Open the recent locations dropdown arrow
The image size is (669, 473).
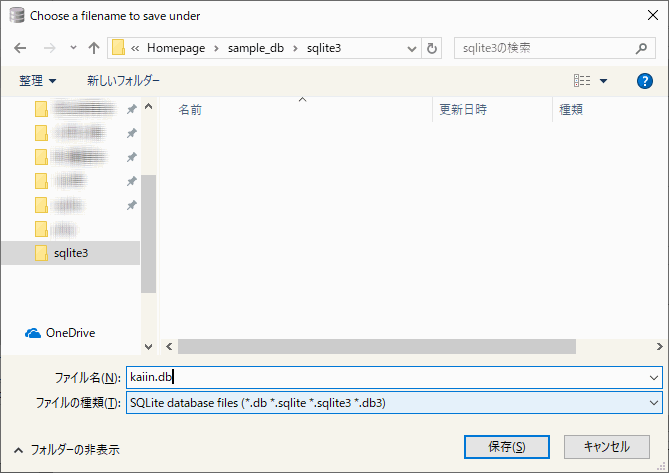[73, 48]
